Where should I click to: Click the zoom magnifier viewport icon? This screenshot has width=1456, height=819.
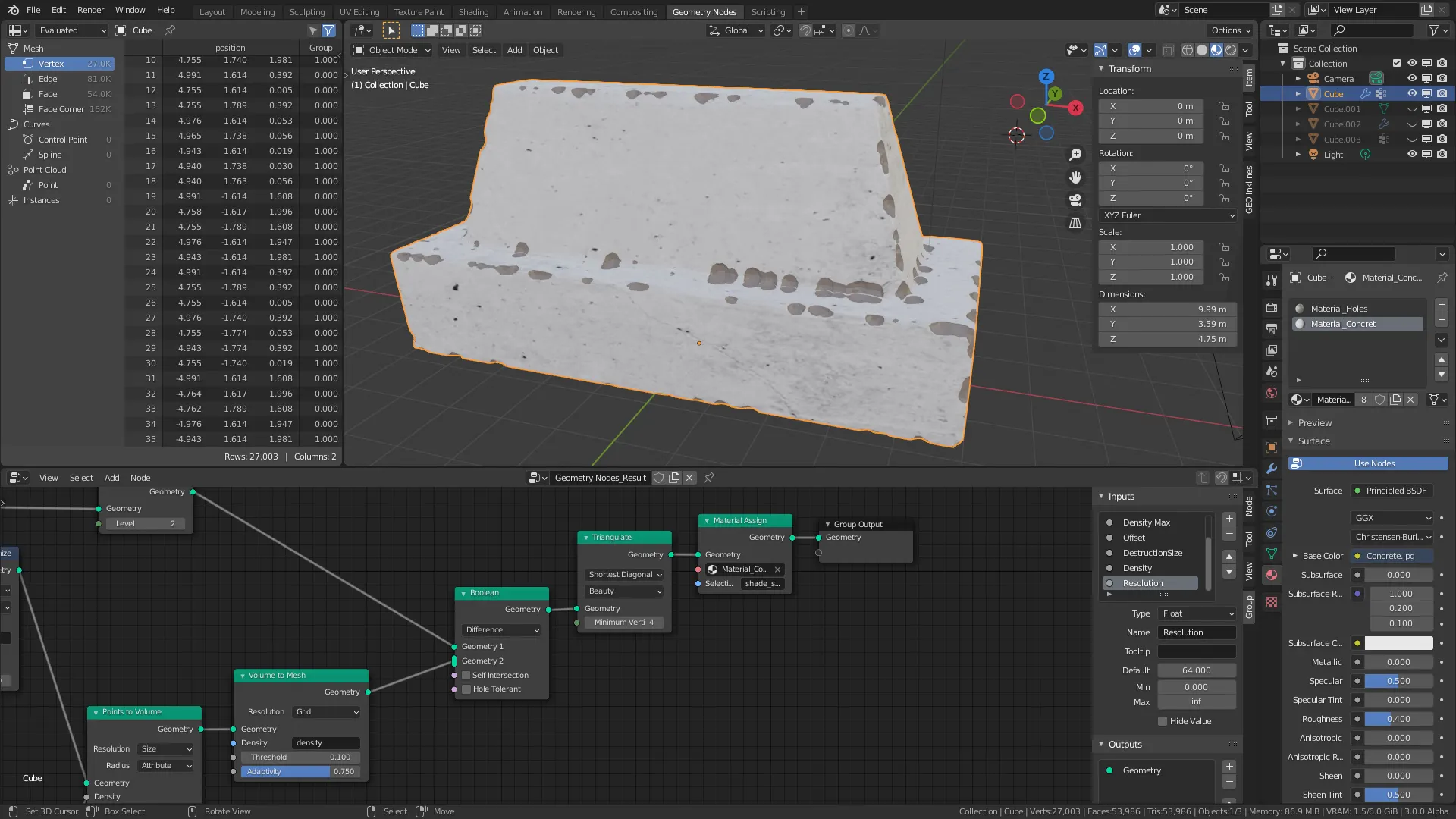pos(1075,155)
